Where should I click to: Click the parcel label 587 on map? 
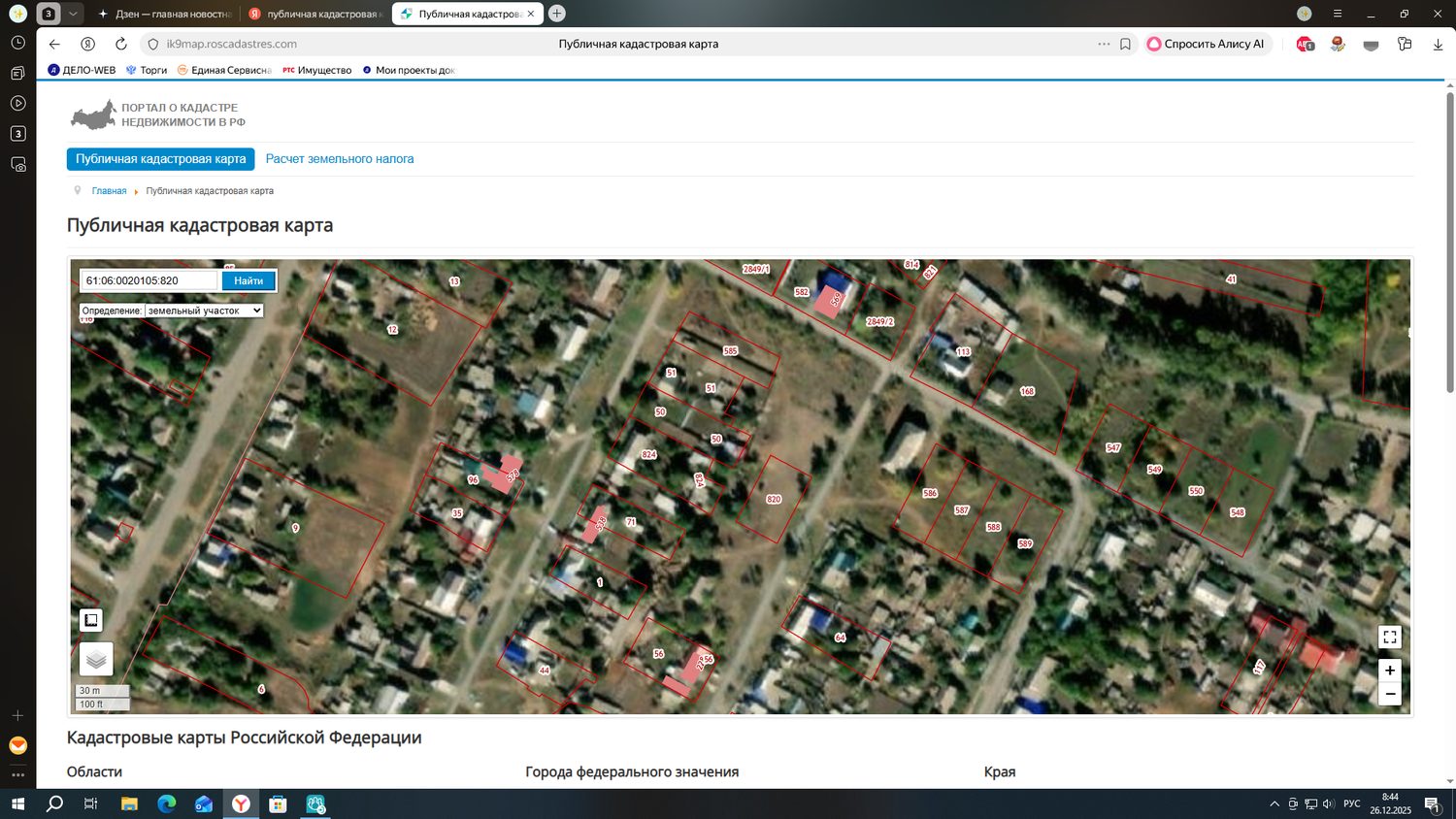[962, 509]
